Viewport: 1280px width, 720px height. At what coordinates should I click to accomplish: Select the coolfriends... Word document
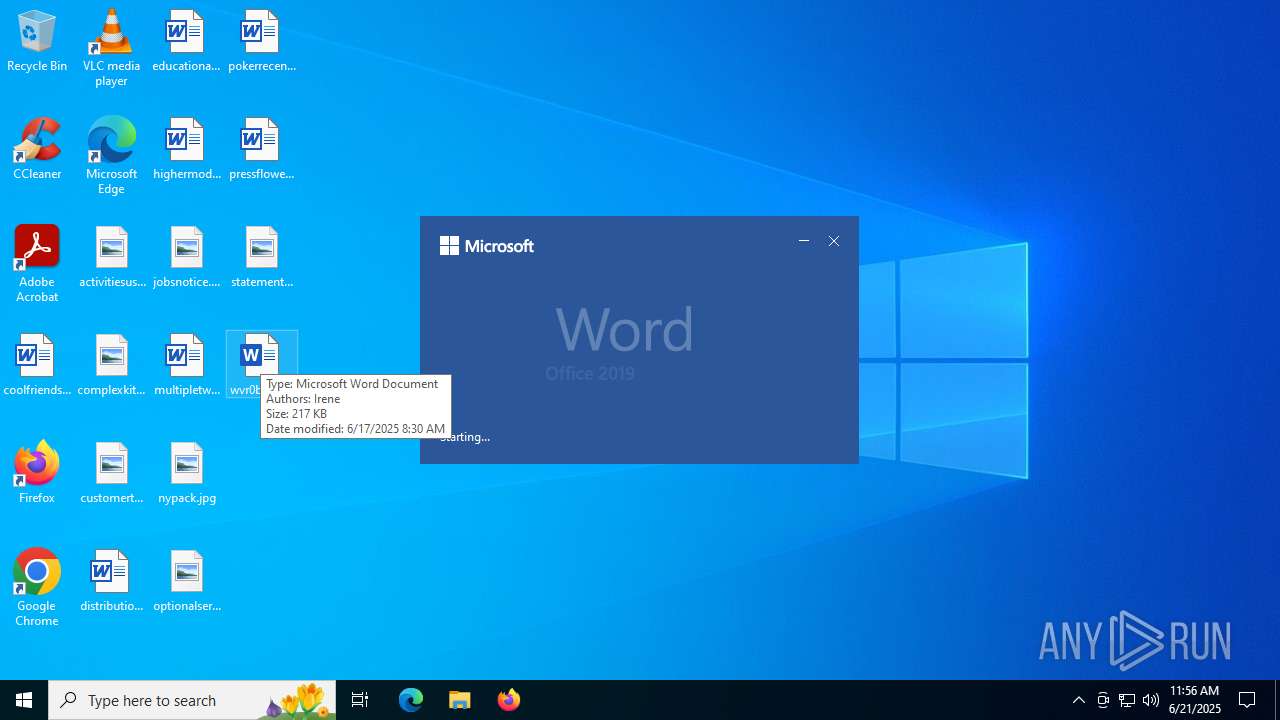[x=37, y=365]
